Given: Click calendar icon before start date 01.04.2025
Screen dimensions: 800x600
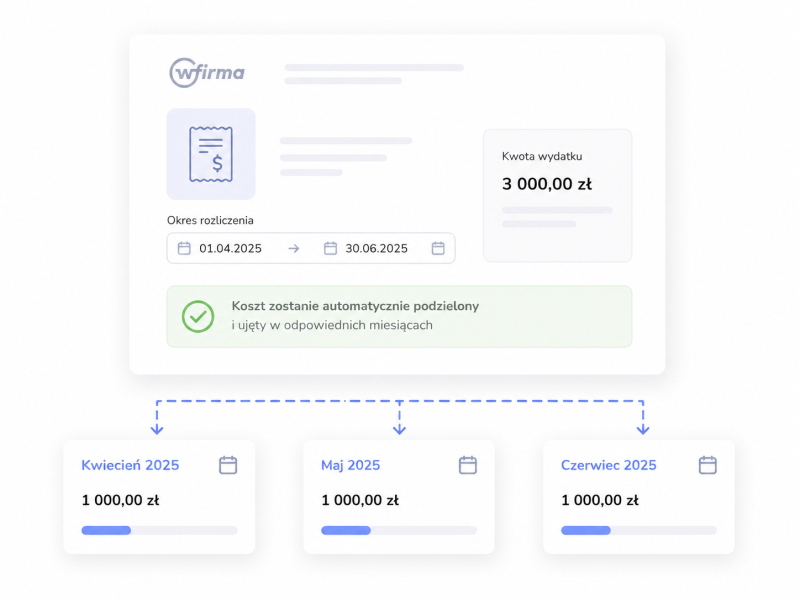Looking at the screenshot, I should tap(184, 248).
